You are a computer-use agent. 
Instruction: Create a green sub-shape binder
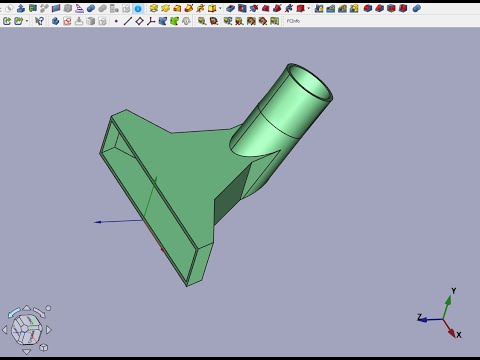pos(174,21)
